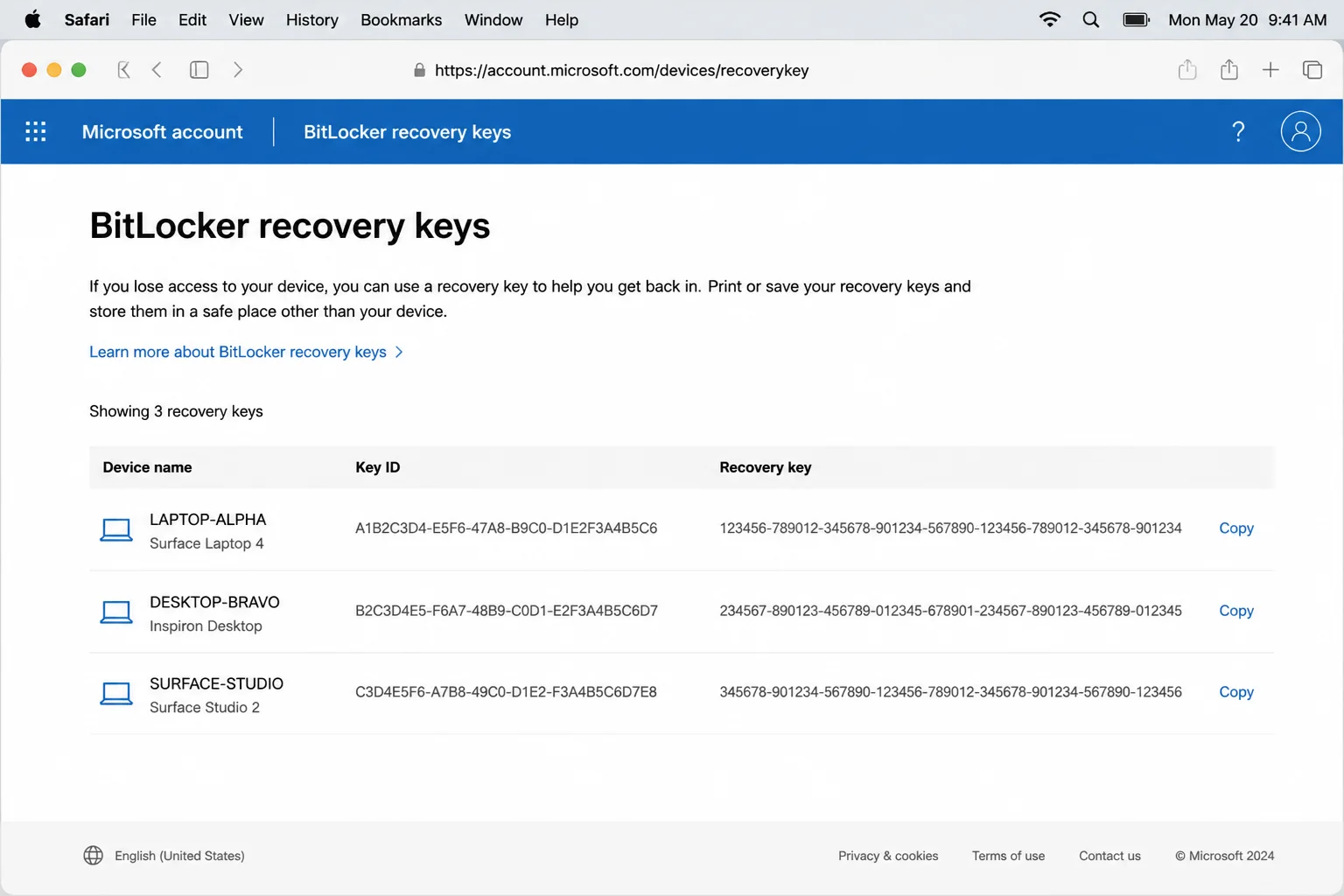This screenshot has width=1344, height=896.
Task: Copy the DESKTOP-BRAVO recovery key
Action: pos(1236,611)
